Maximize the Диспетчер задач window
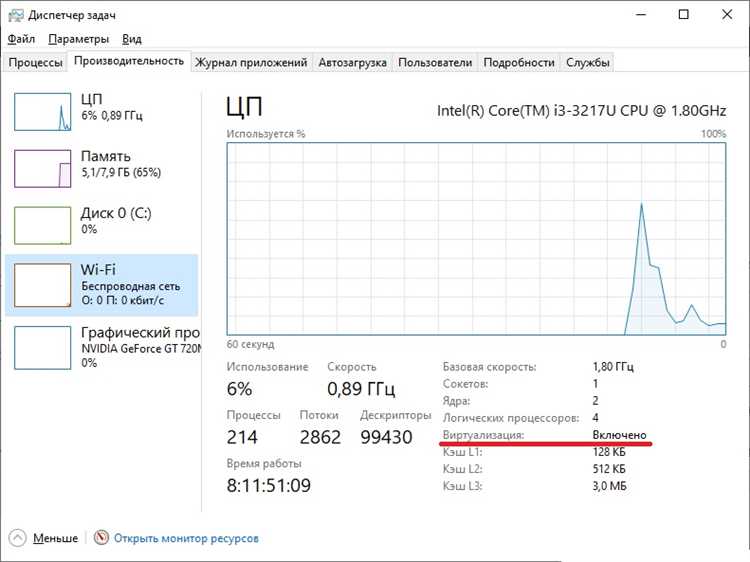The height and width of the screenshot is (562, 750). point(684,15)
